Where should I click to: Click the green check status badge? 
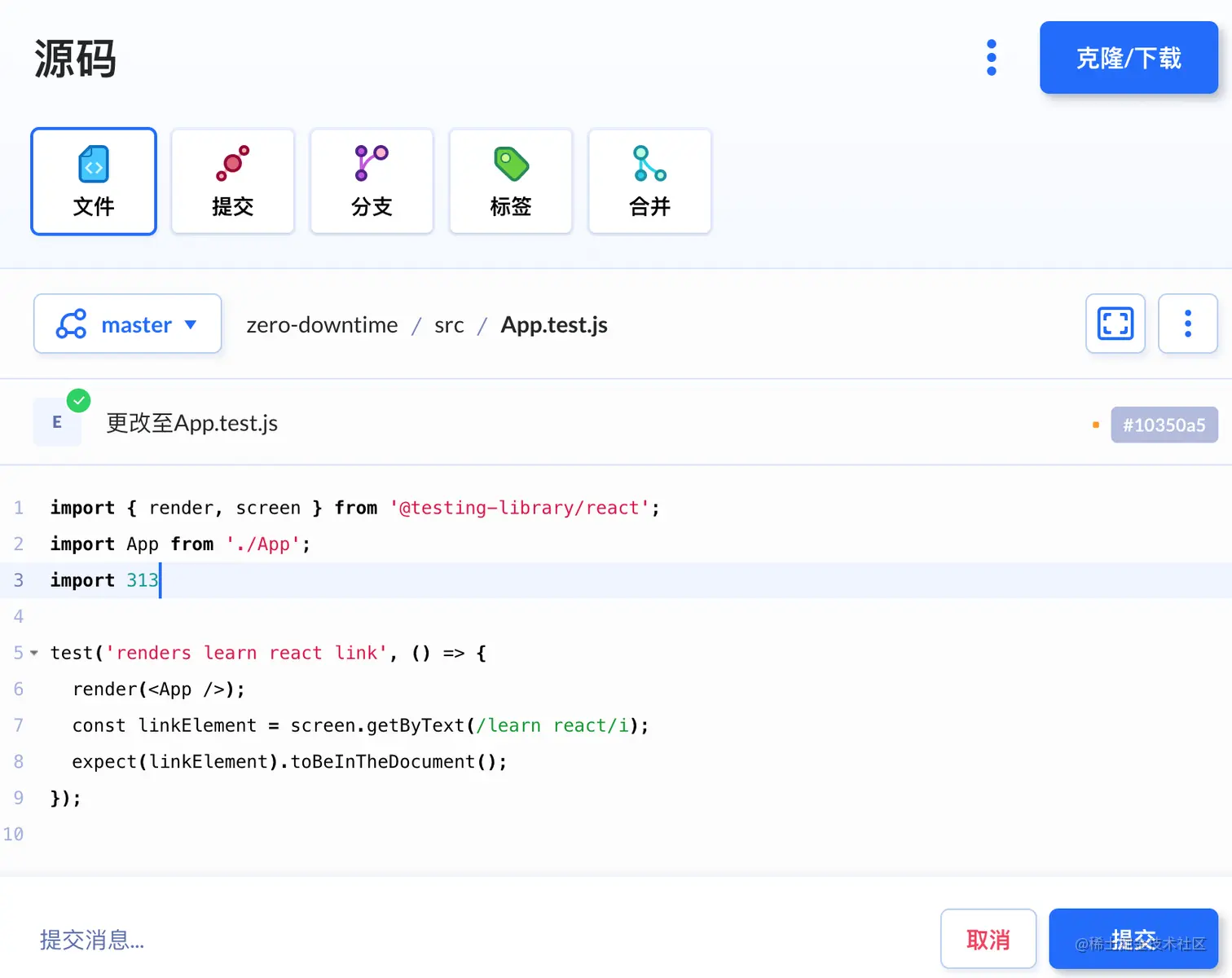78,400
